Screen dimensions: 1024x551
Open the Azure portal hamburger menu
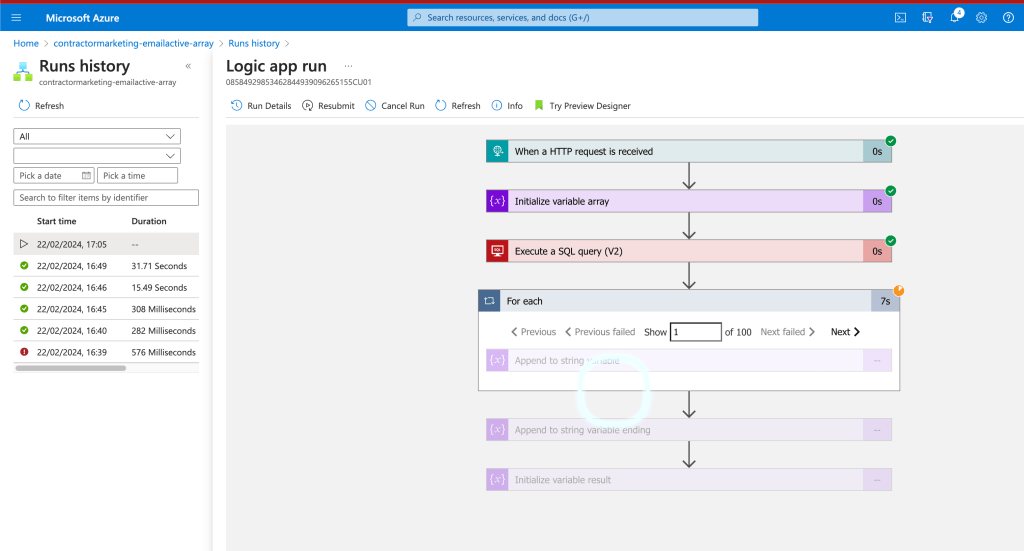[16, 18]
